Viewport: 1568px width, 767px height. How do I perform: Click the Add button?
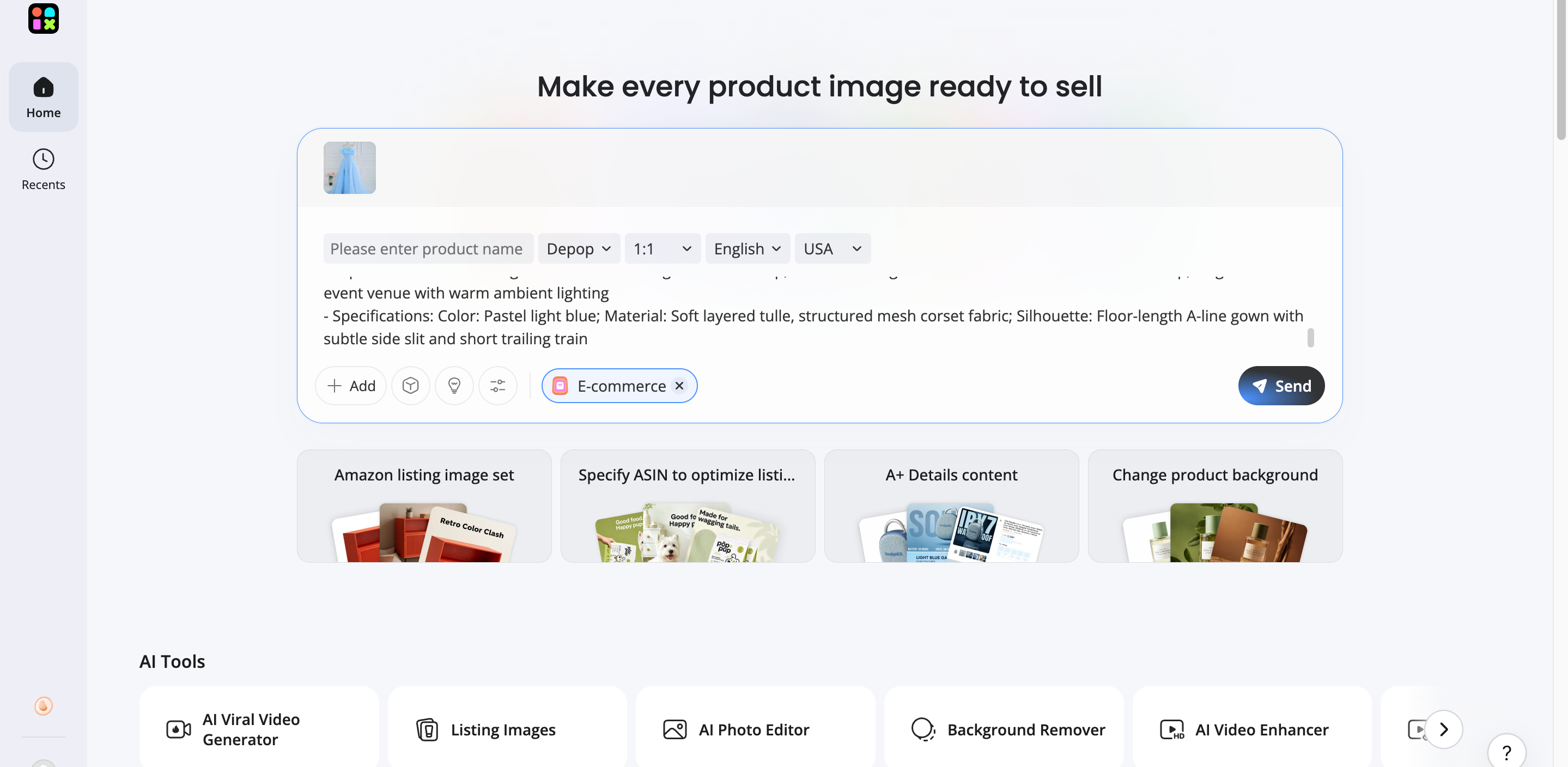351,386
